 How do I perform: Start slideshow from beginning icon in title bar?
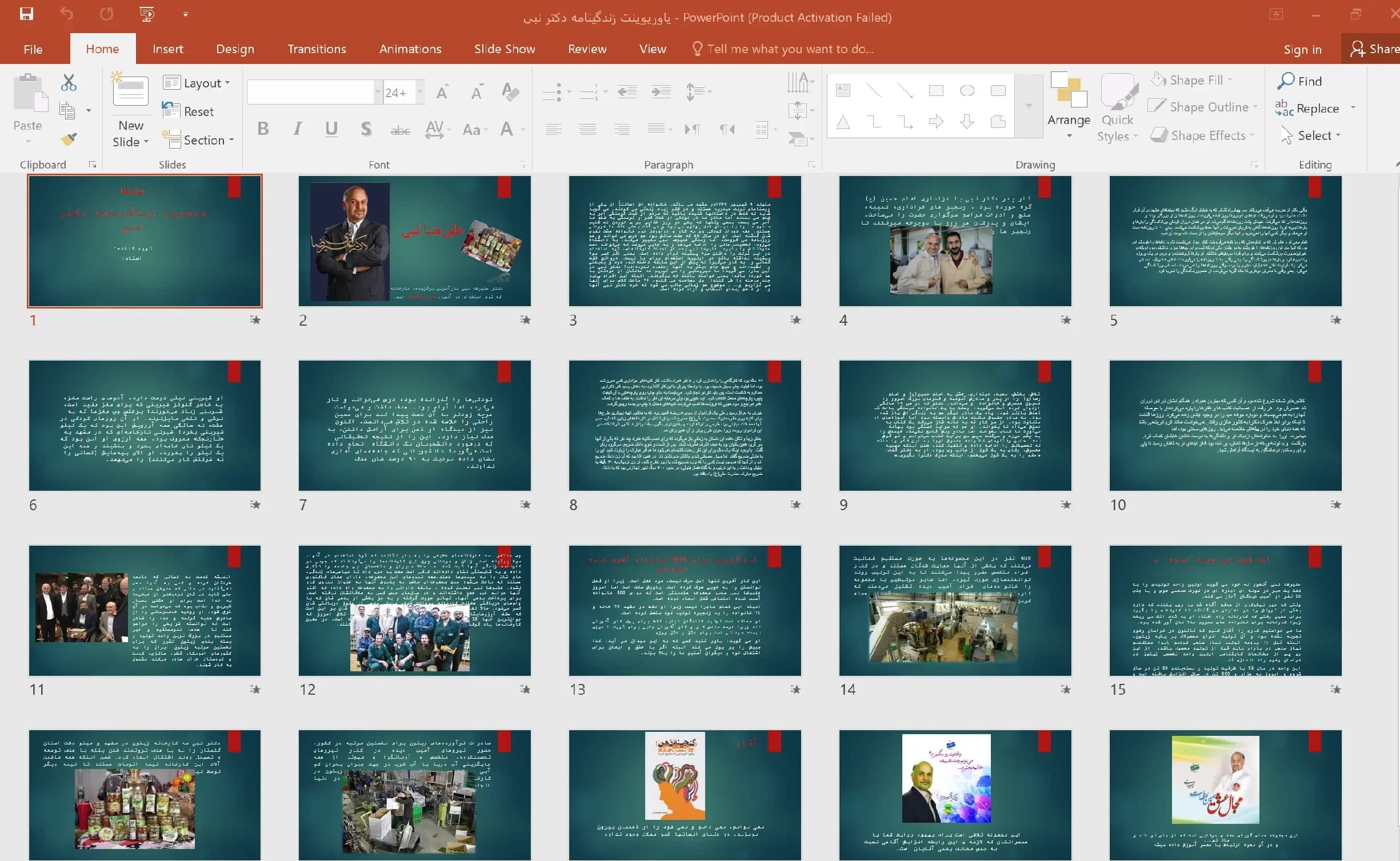[x=147, y=14]
